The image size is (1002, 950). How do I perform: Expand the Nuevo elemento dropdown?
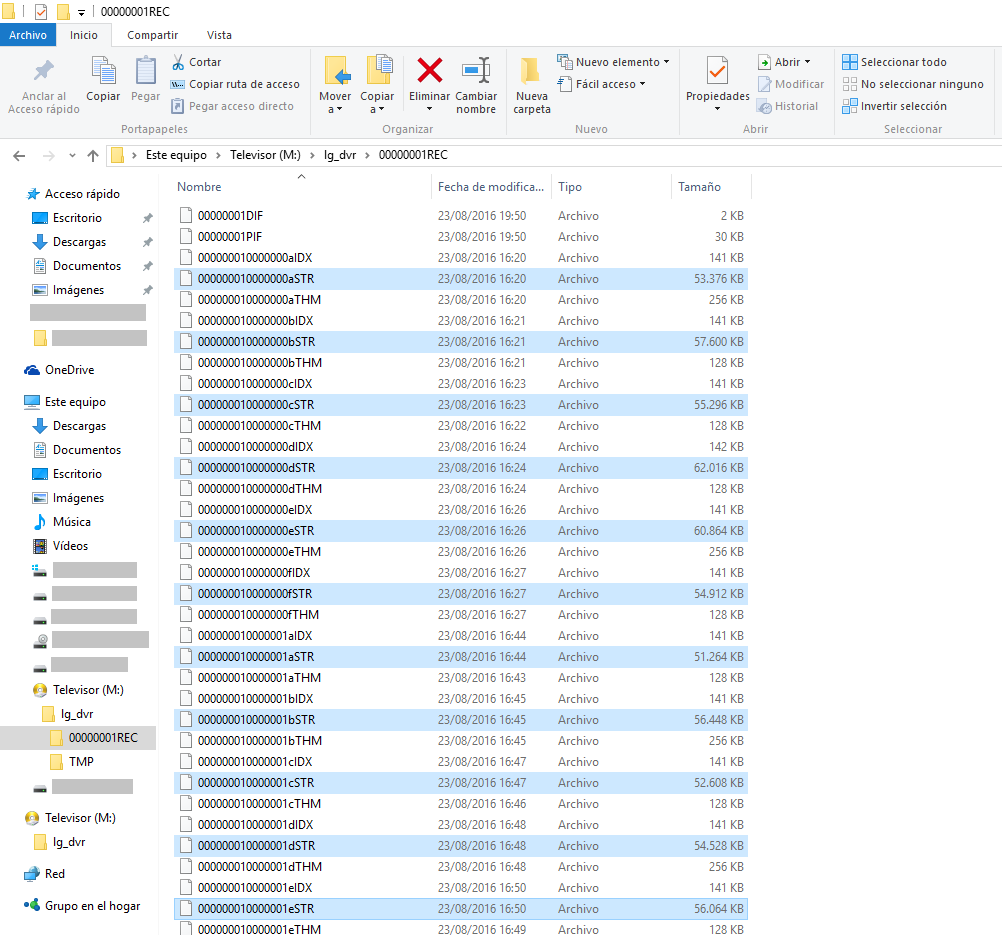(x=615, y=62)
